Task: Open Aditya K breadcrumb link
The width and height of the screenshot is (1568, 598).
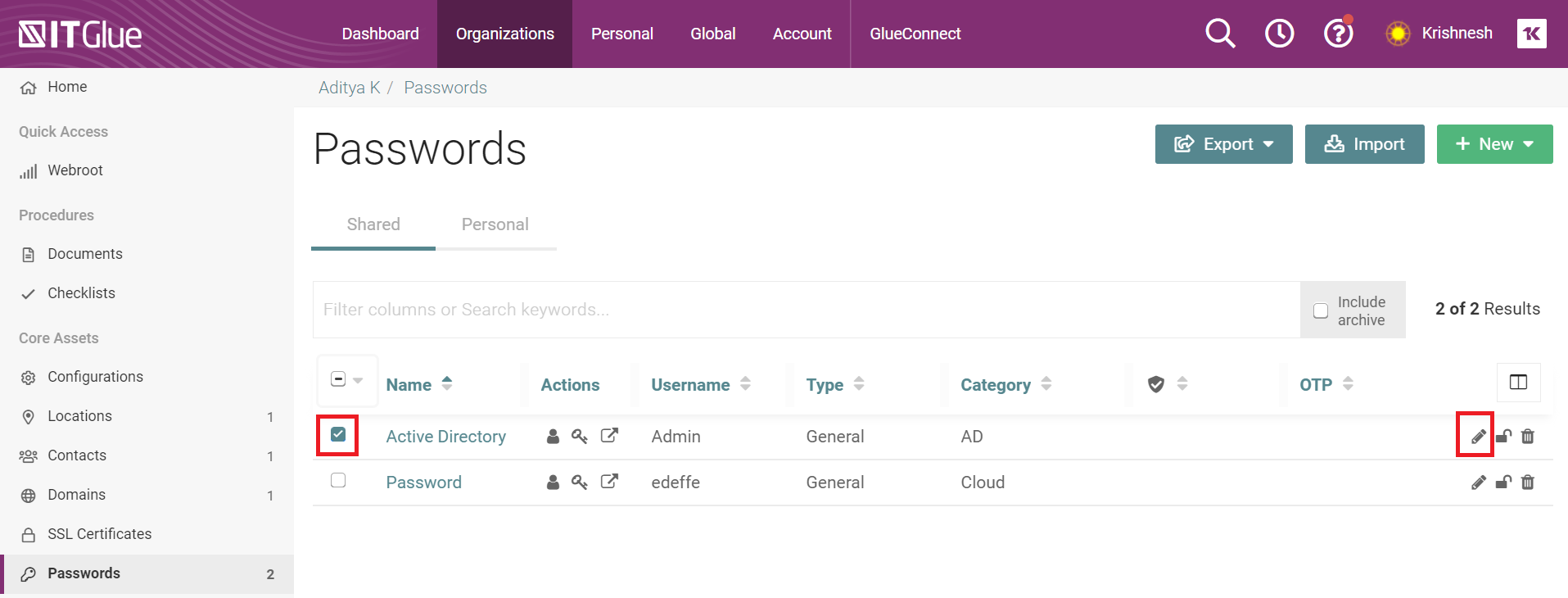Action: (x=349, y=88)
